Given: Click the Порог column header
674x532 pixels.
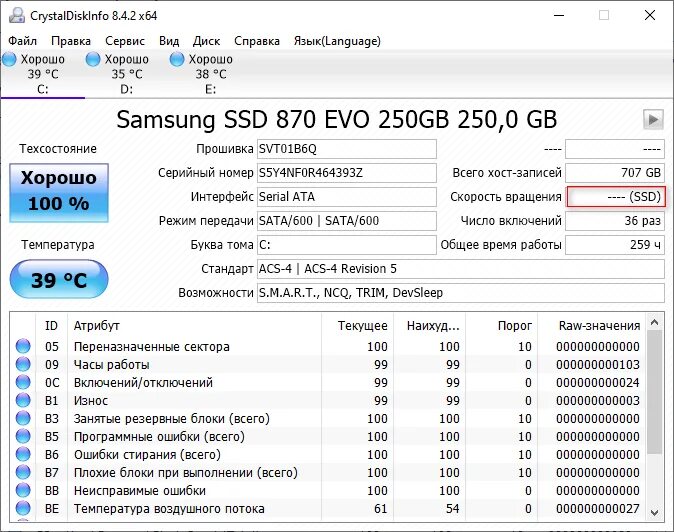Looking at the screenshot, I should [501, 326].
